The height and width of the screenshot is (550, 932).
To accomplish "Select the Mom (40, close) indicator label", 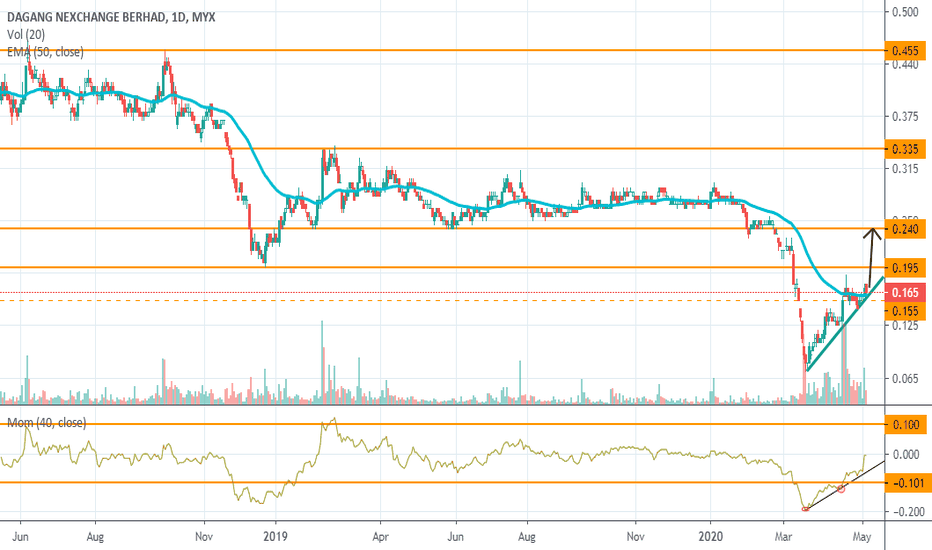I will pyautogui.click(x=46, y=423).
